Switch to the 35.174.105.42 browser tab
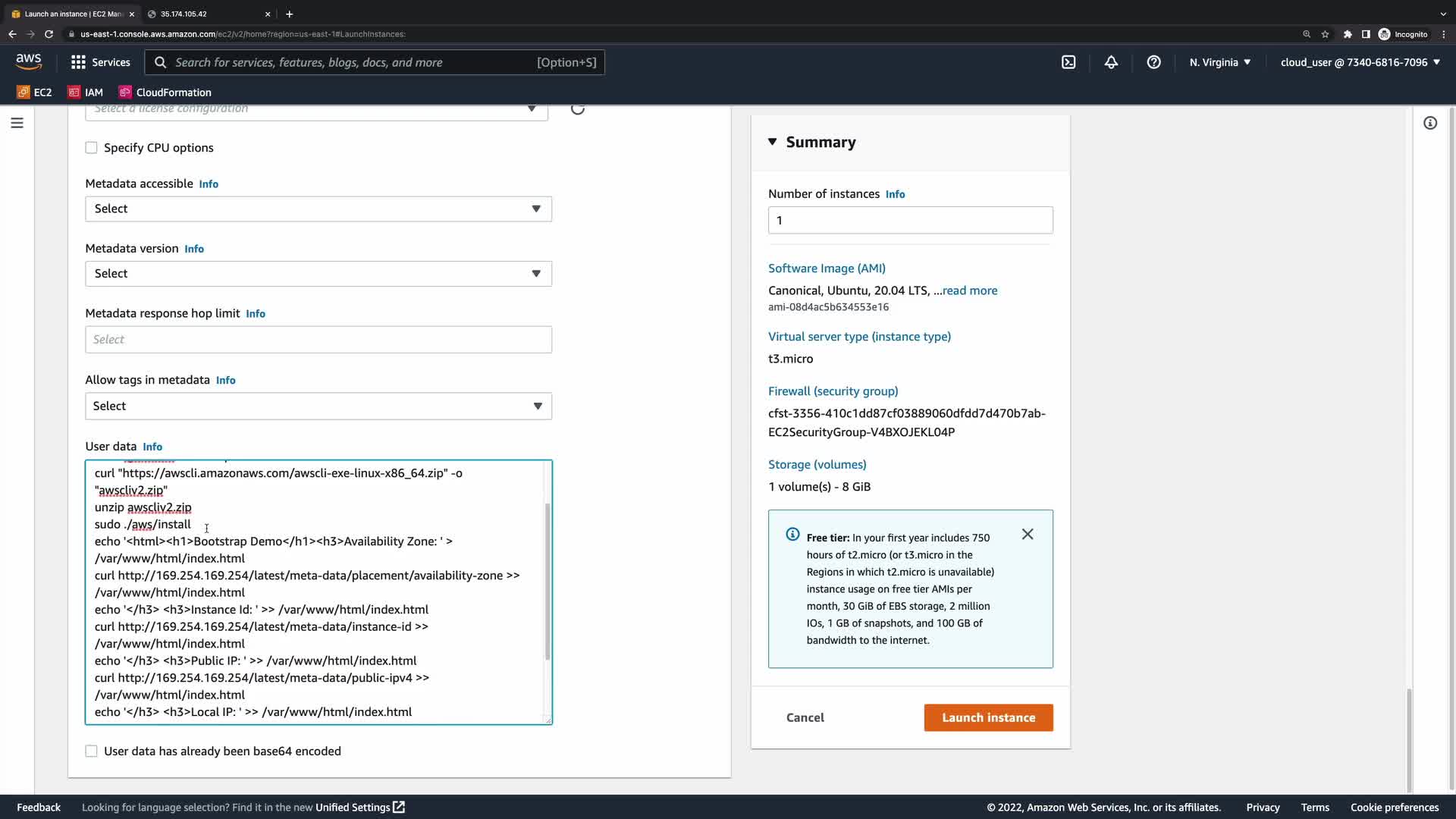1456x819 pixels. click(205, 14)
